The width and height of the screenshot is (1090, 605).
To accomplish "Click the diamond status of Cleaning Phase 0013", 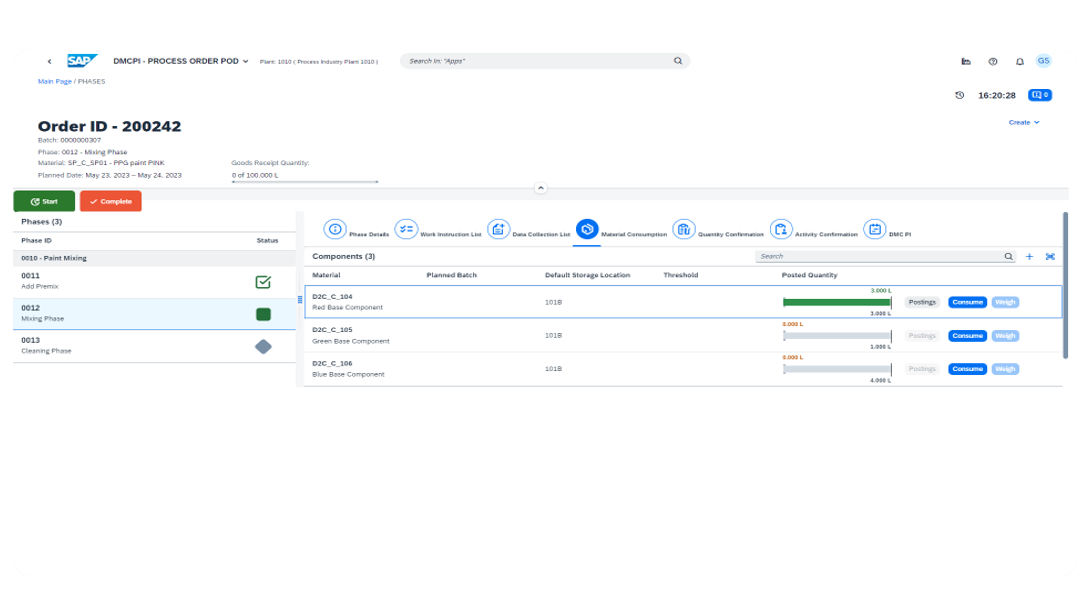I will click(x=263, y=346).
